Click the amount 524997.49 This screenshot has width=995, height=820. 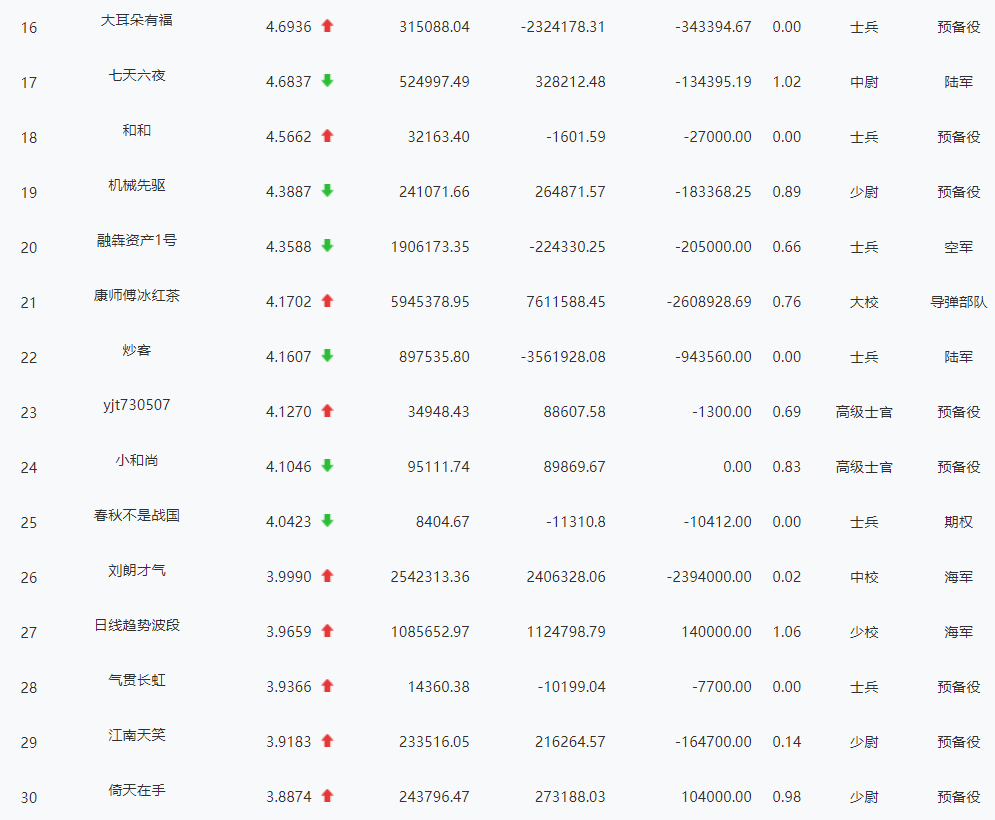pos(435,82)
